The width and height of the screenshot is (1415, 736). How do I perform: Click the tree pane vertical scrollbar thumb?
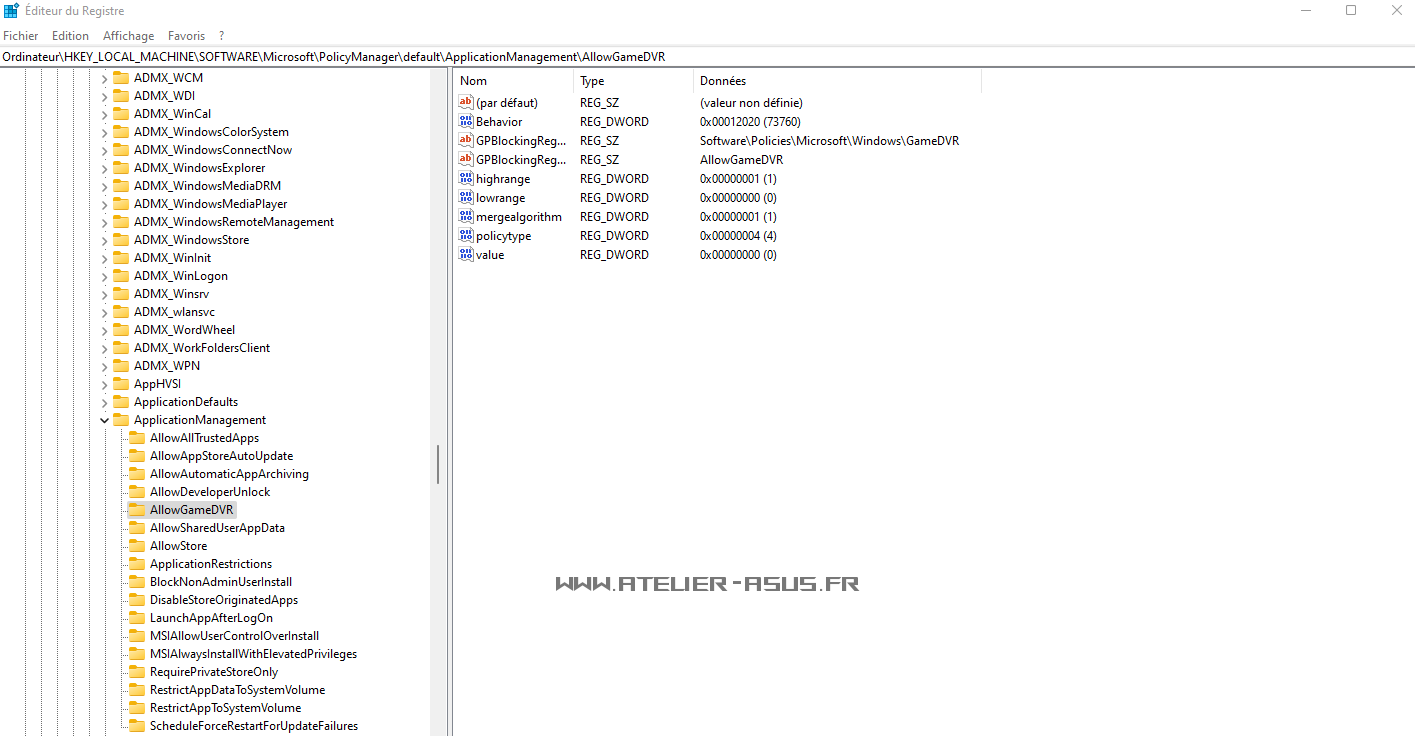coord(438,465)
